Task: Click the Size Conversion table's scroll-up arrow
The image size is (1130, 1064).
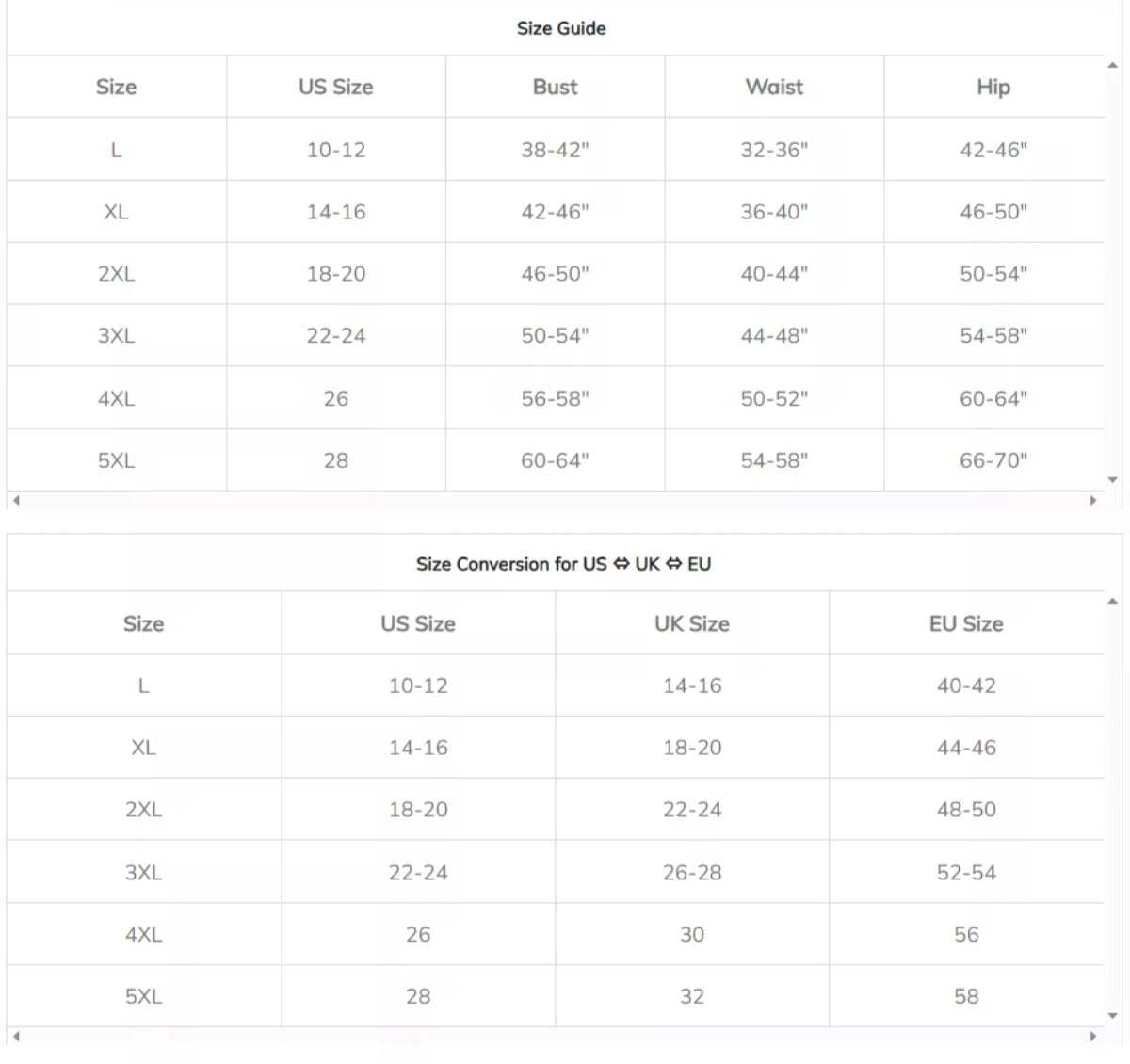Action: click(1112, 601)
